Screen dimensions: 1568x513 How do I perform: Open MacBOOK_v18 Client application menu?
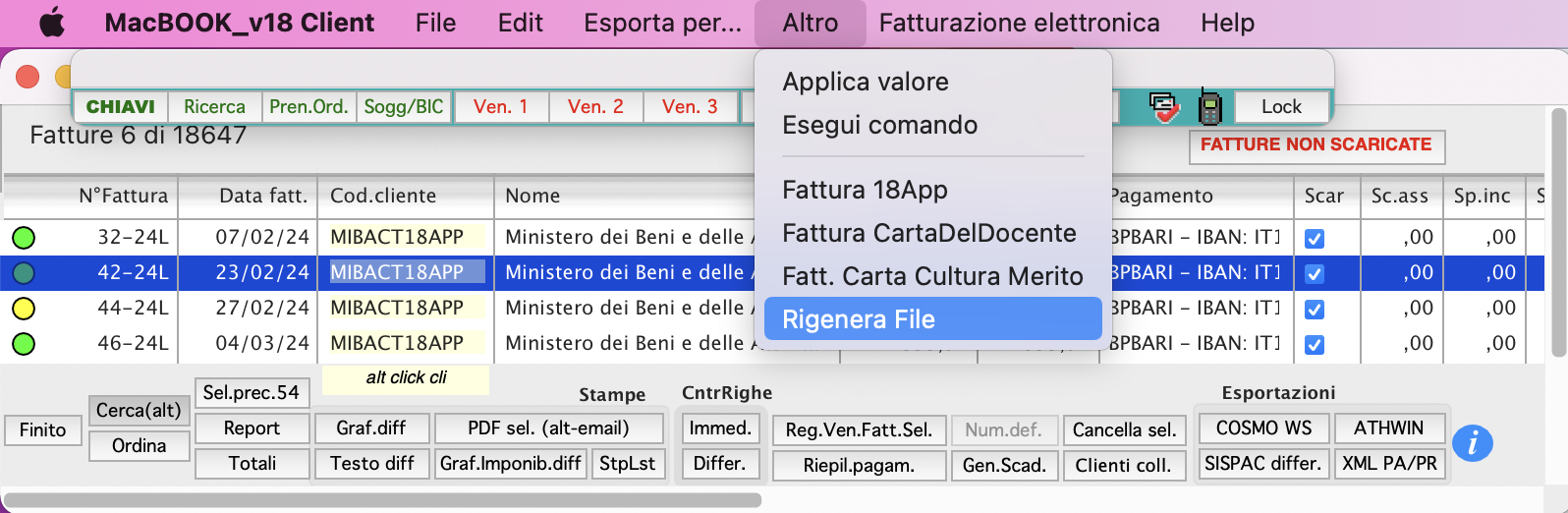pyautogui.click(x=239, y=23)
